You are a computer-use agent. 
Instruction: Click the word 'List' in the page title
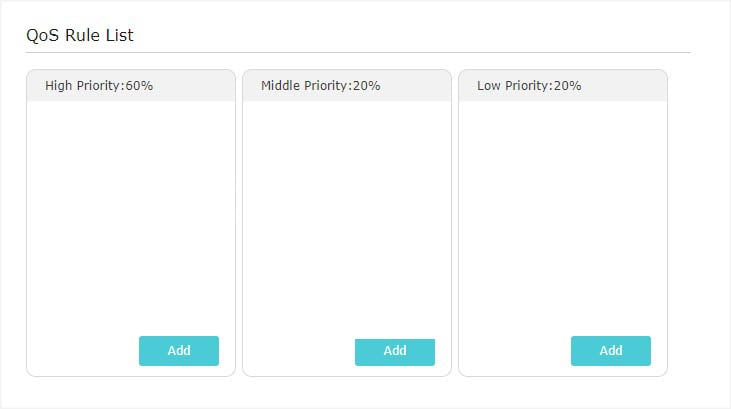click(119, 35)
